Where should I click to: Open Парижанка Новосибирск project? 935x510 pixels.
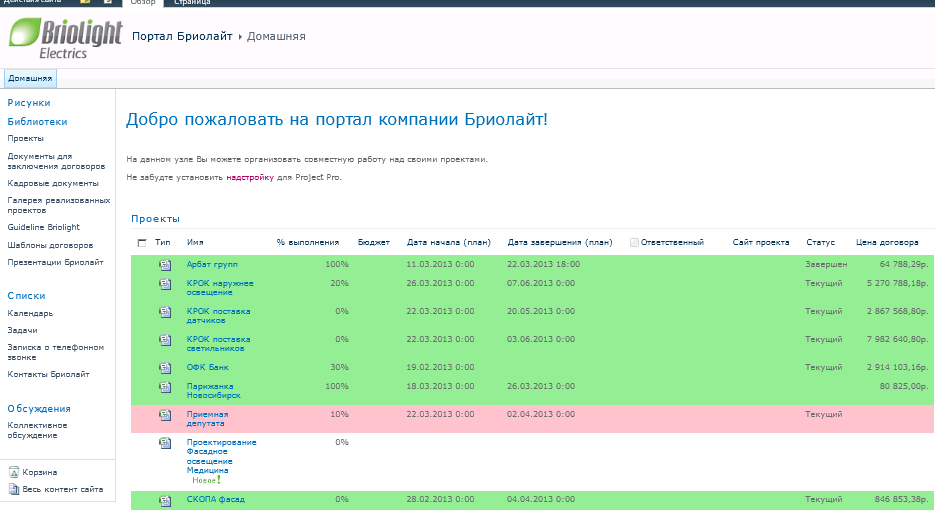point(213,391)
